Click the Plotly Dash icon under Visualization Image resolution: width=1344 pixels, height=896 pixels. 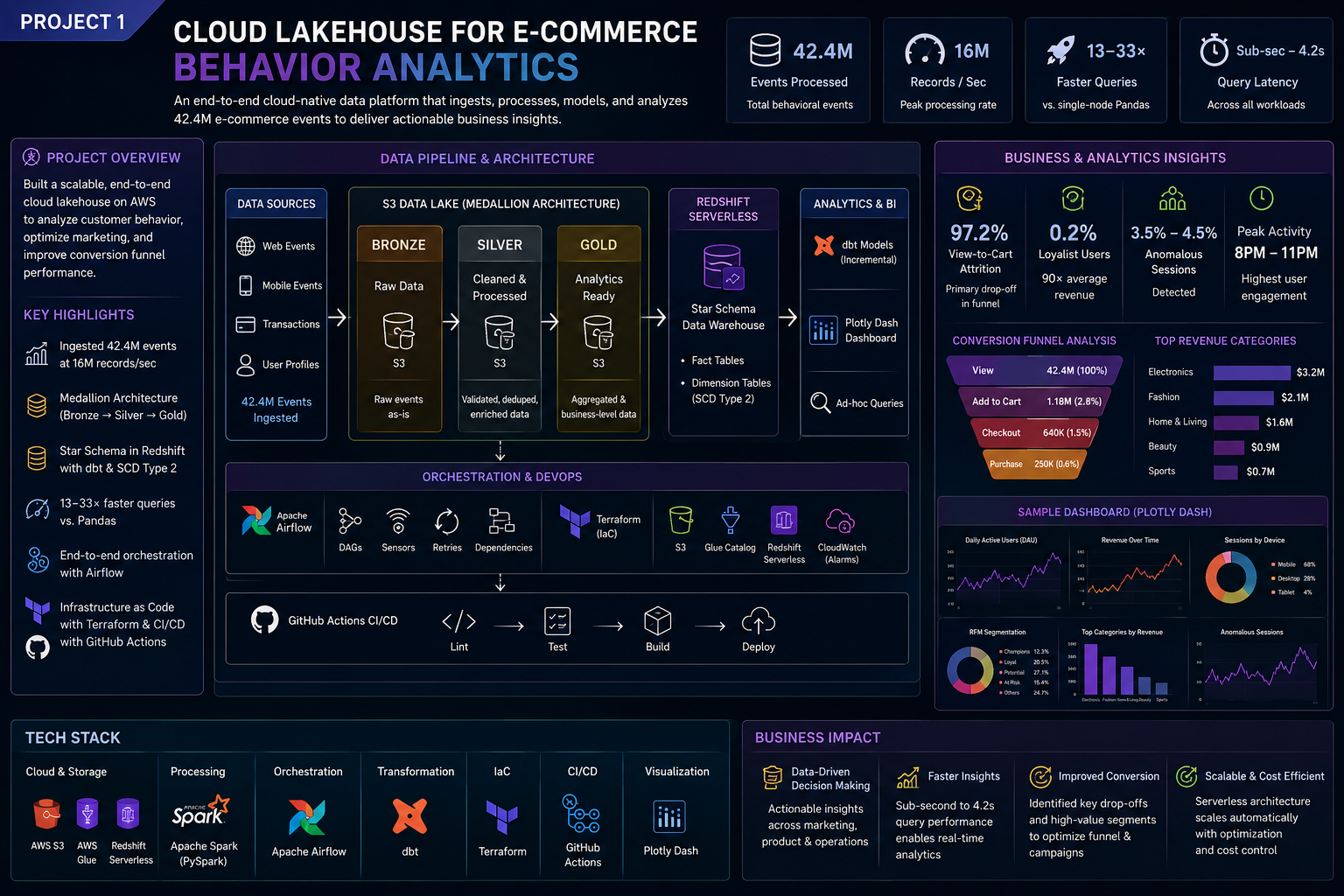[x=670, y=816]
